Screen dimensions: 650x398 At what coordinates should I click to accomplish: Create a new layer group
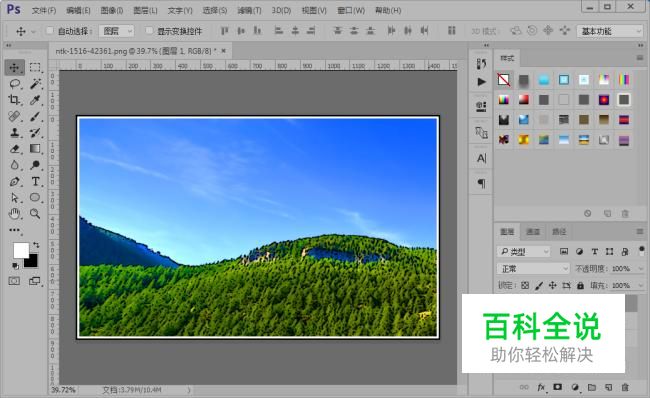click(x=592, y=387)
